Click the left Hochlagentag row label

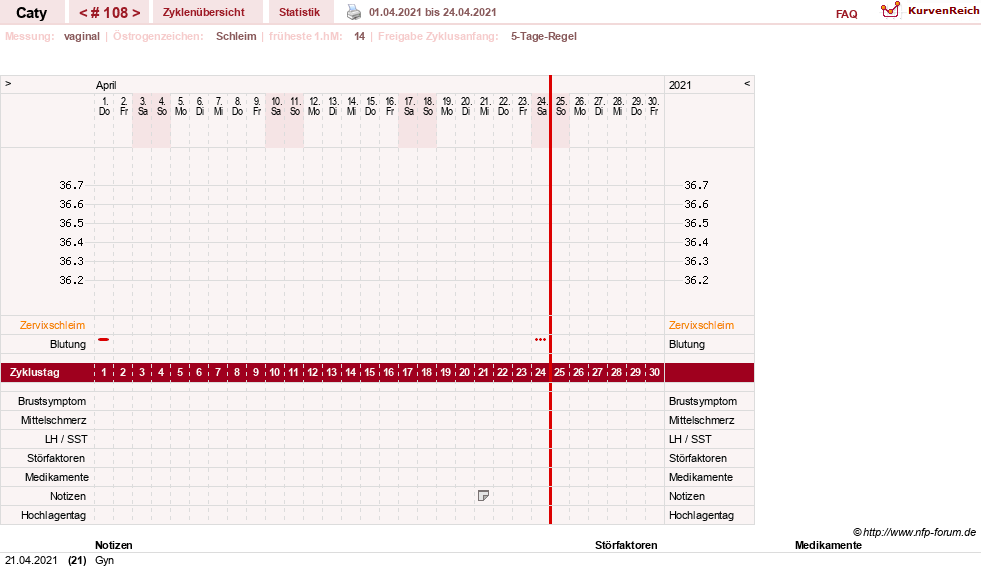[53, 515]
